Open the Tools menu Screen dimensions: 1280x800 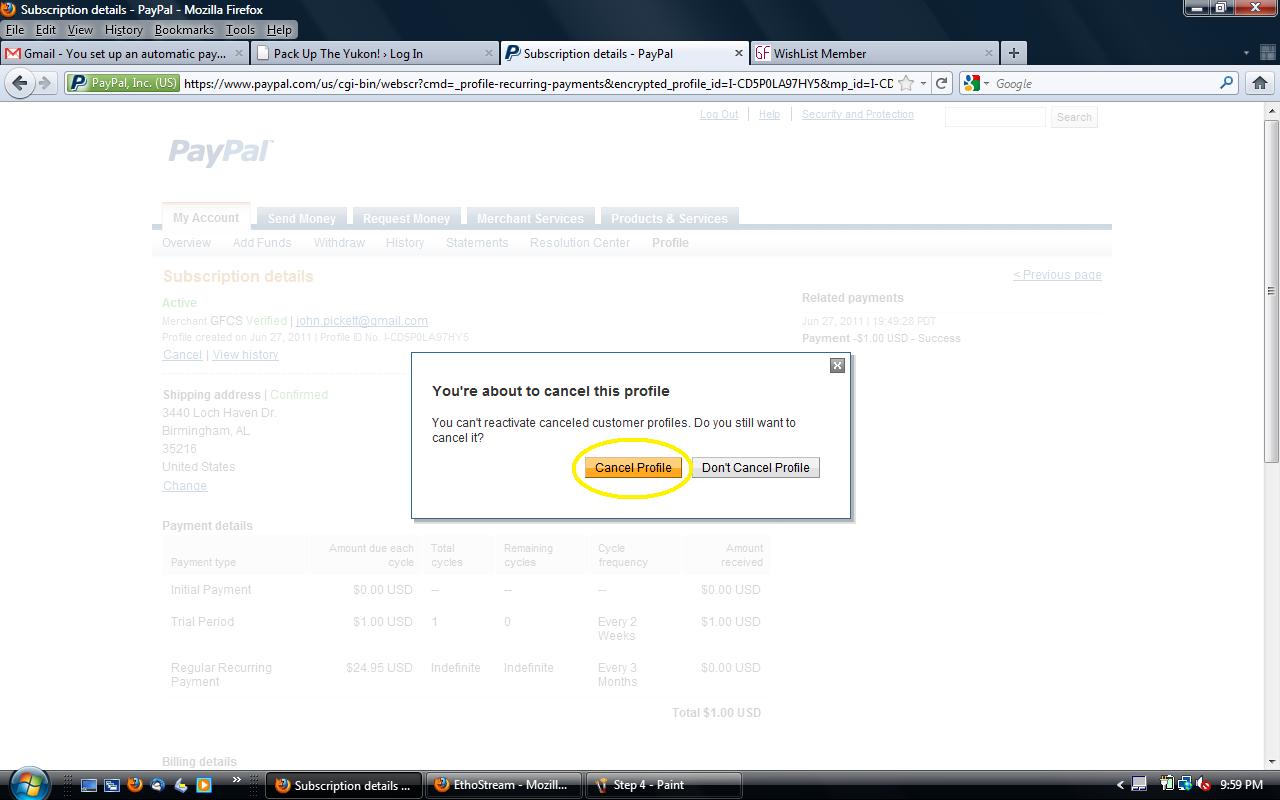pos(240,30)
